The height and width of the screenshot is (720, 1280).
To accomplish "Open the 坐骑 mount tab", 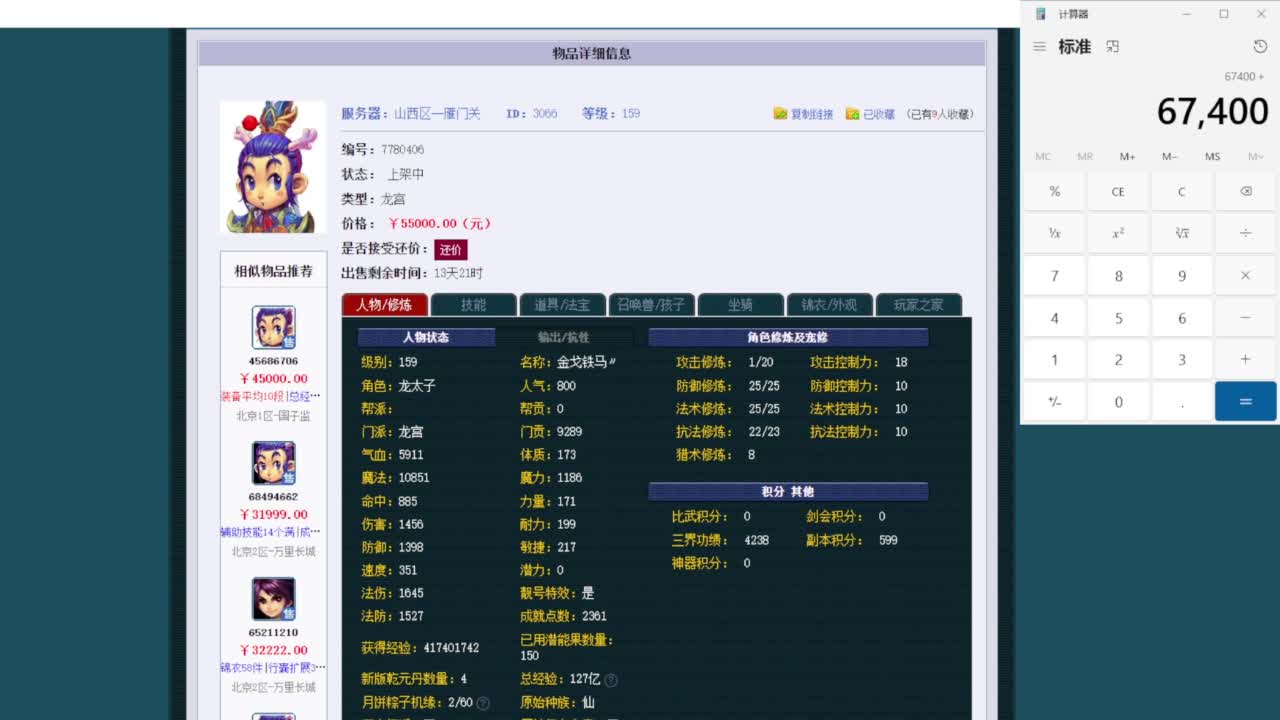I will click(740, 305).
